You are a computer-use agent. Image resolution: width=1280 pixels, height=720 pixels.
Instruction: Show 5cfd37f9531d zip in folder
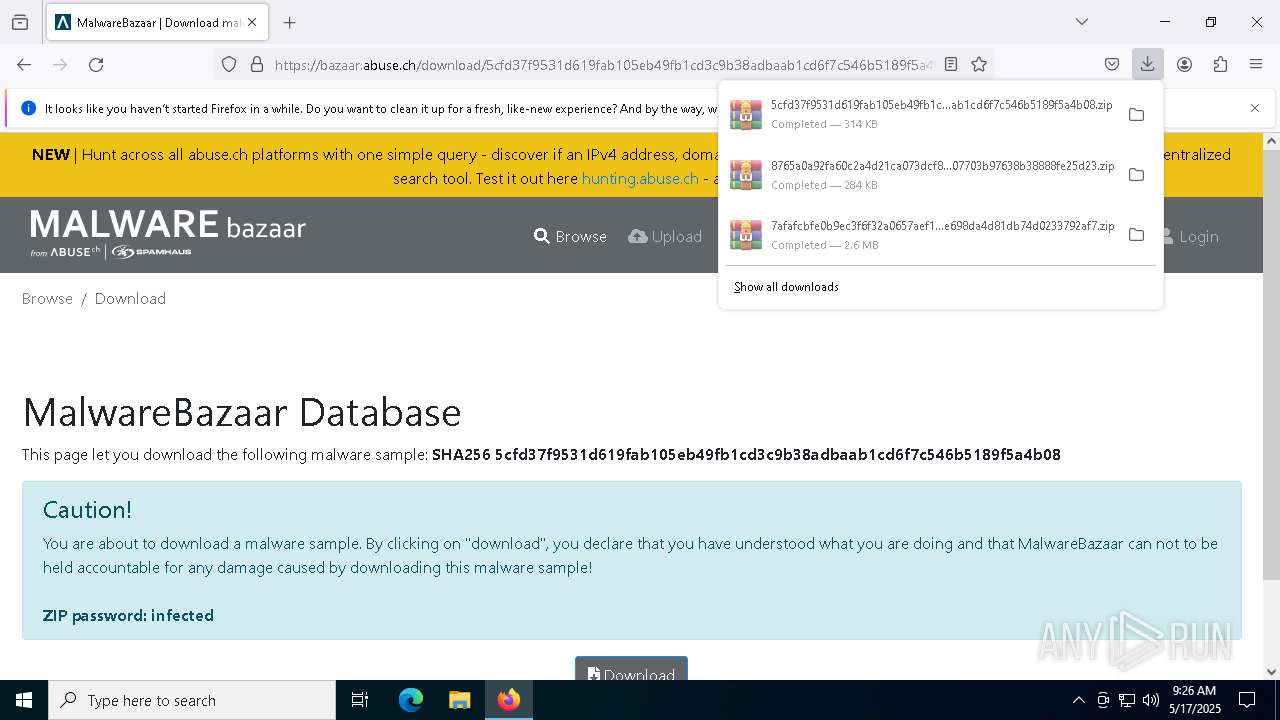click(1136, 114)
